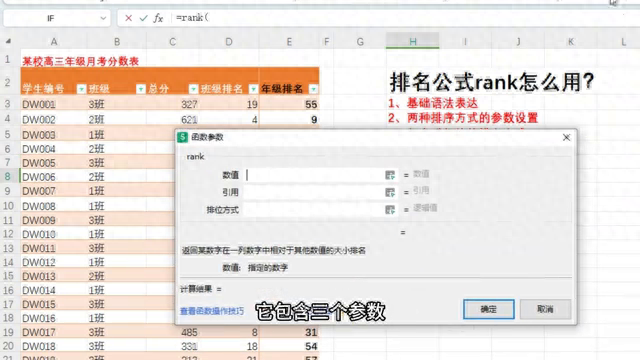This screenshot has width=640, height=360.
Task: Click range selector icon for 数值 field
Action: tap(390, 175)
